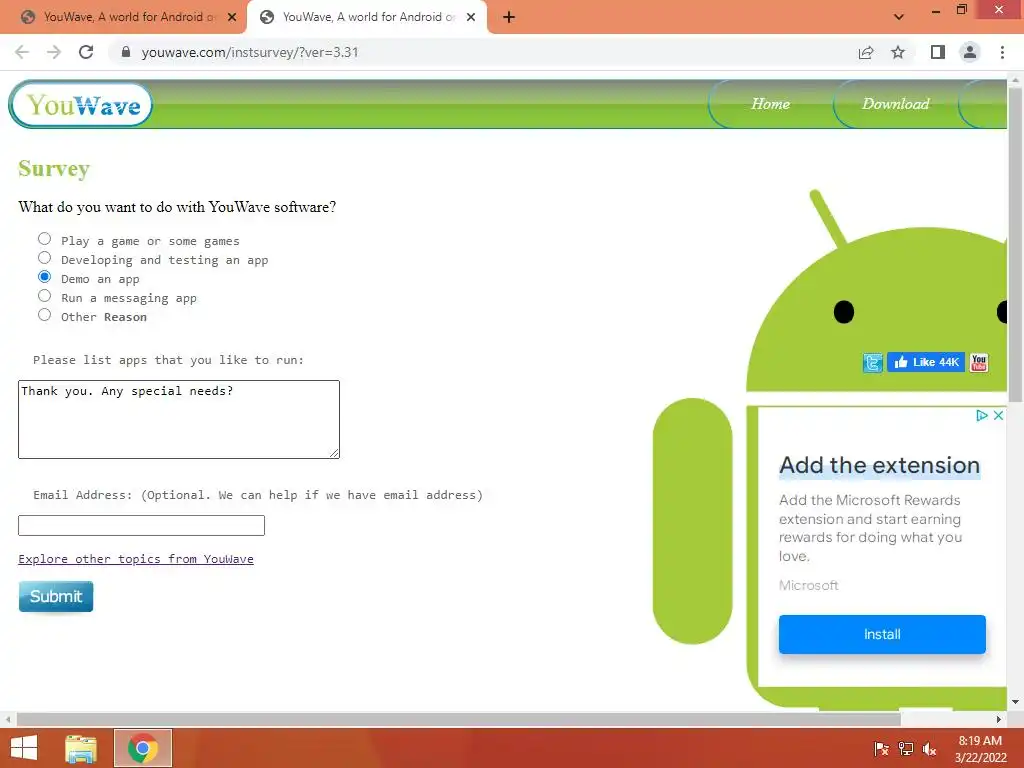Click the Email Address input field

point(142,525)
